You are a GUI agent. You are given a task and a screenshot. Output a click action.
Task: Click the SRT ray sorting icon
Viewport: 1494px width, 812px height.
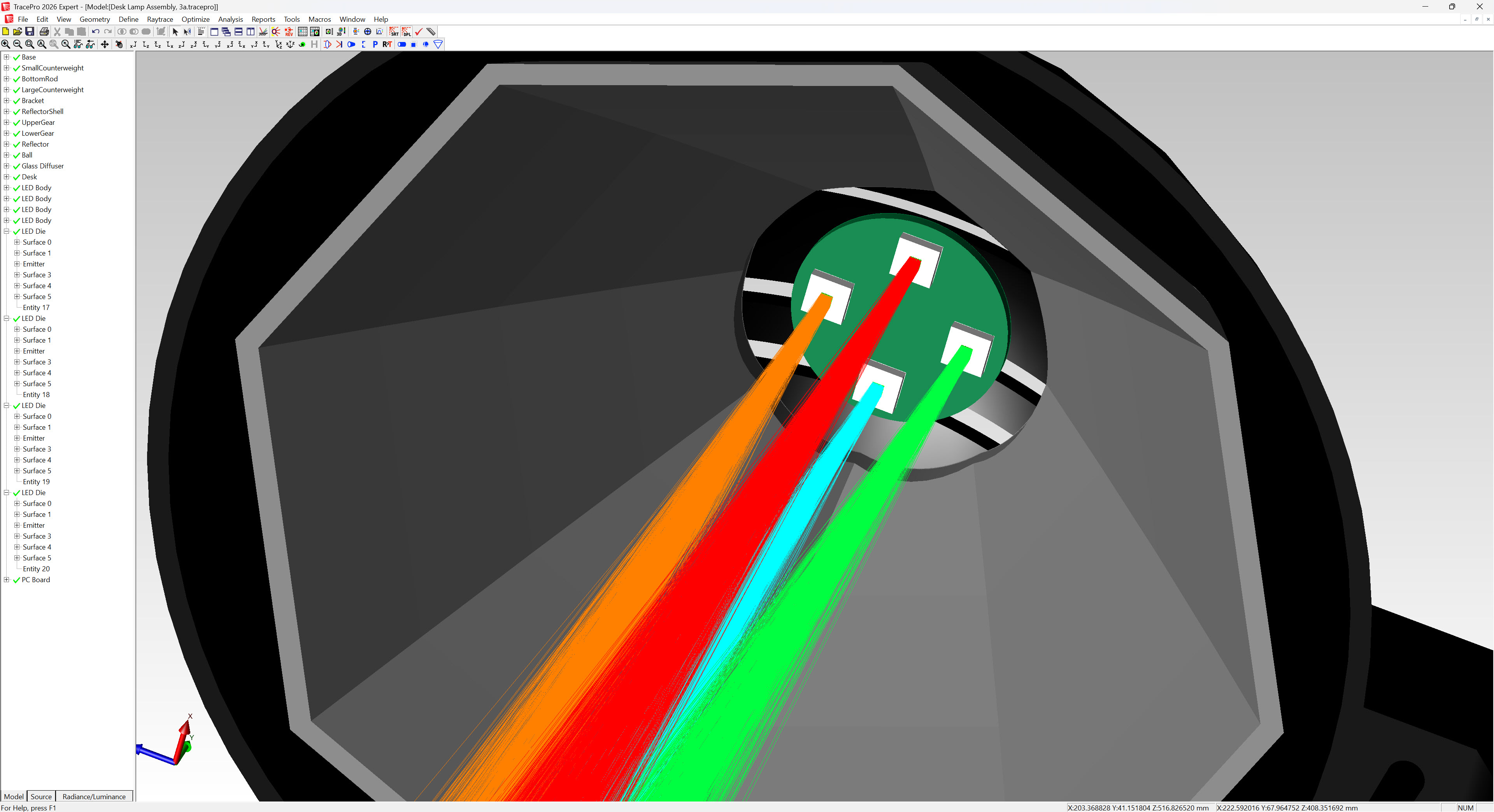pyautogui.click(x=395, y=32)
